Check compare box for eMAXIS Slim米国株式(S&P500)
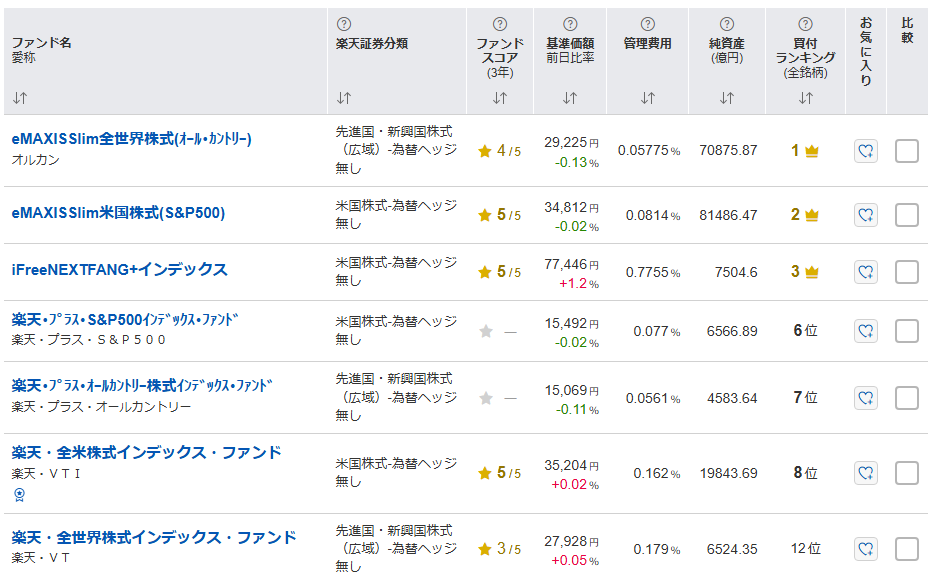 (907, 215)
